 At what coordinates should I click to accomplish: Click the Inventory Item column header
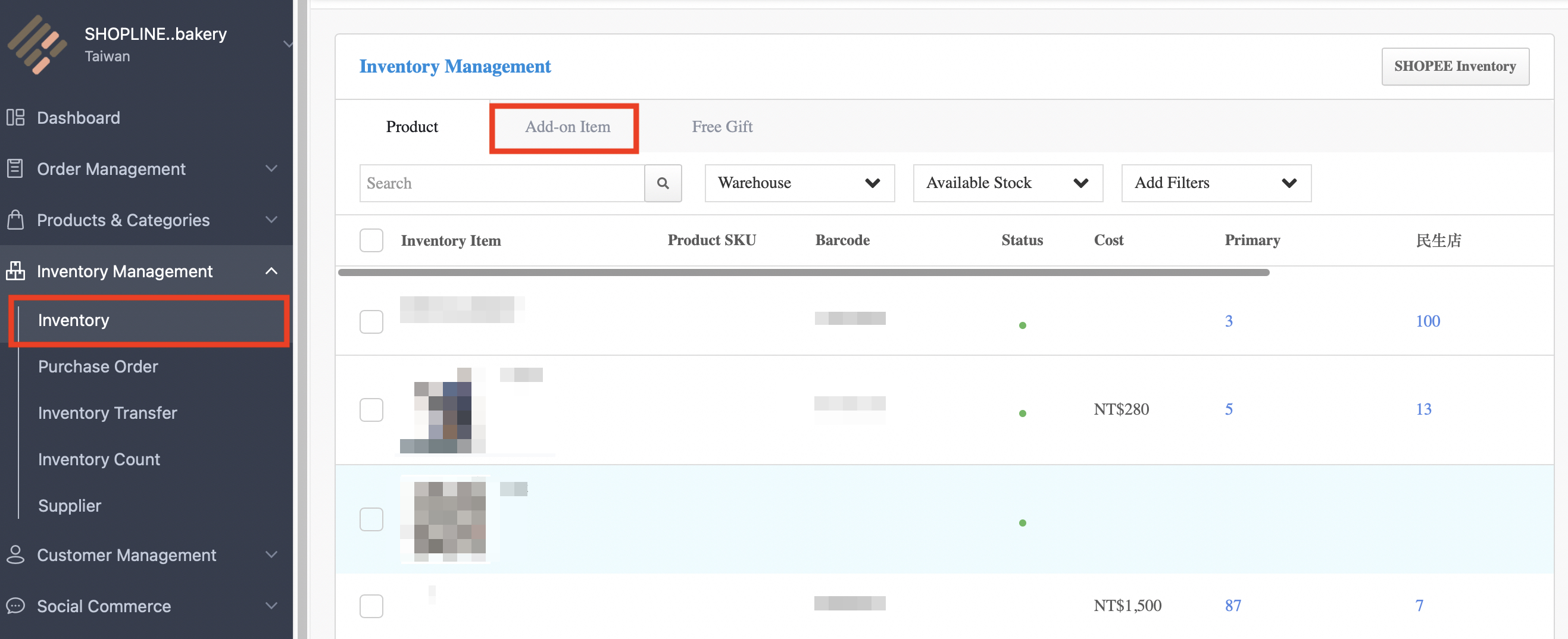coord(451,240)
